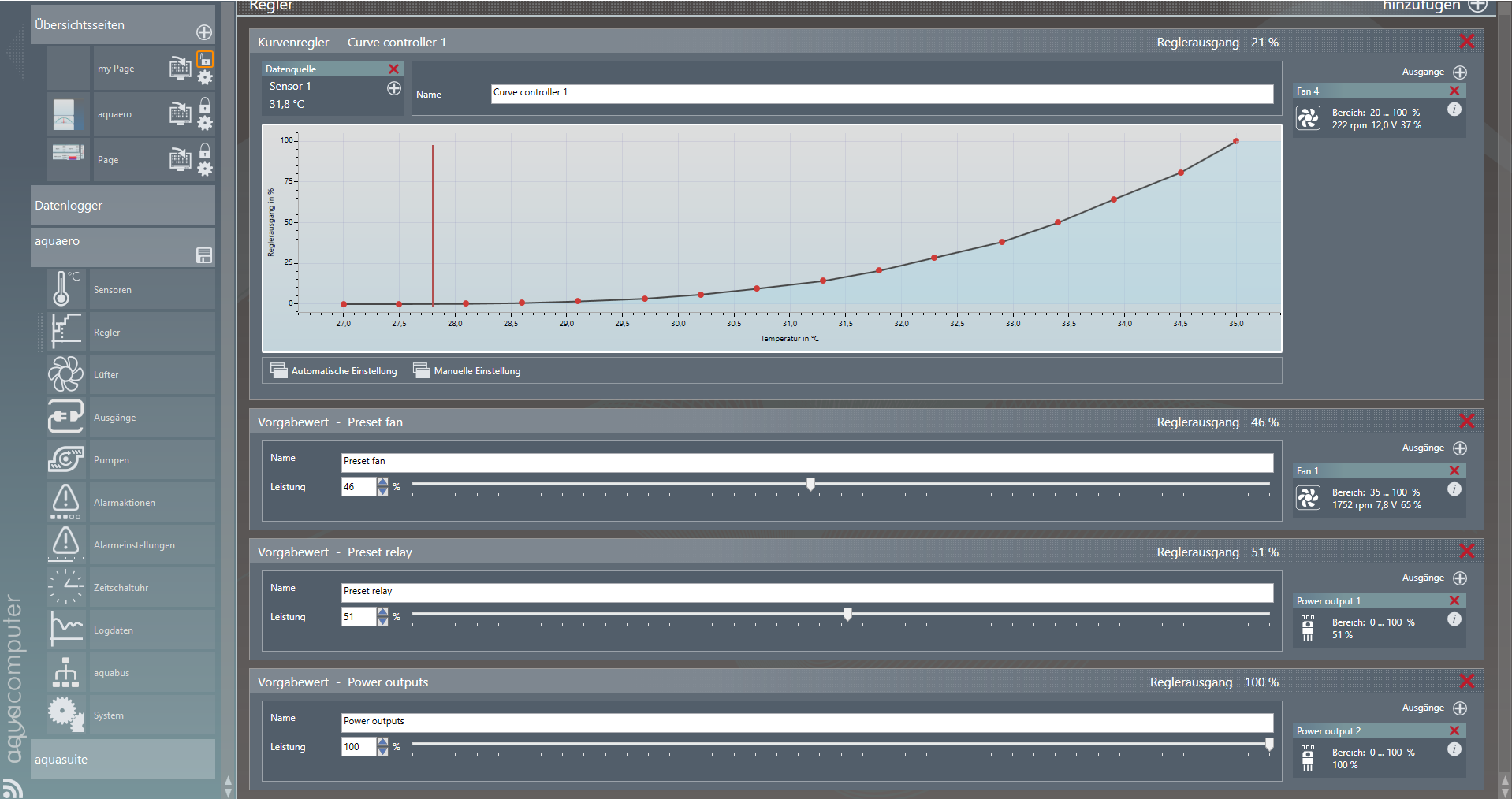Delete the Preset fan controller
This screenshot has height=799, width=1512.
click(x=1467, y=421)
